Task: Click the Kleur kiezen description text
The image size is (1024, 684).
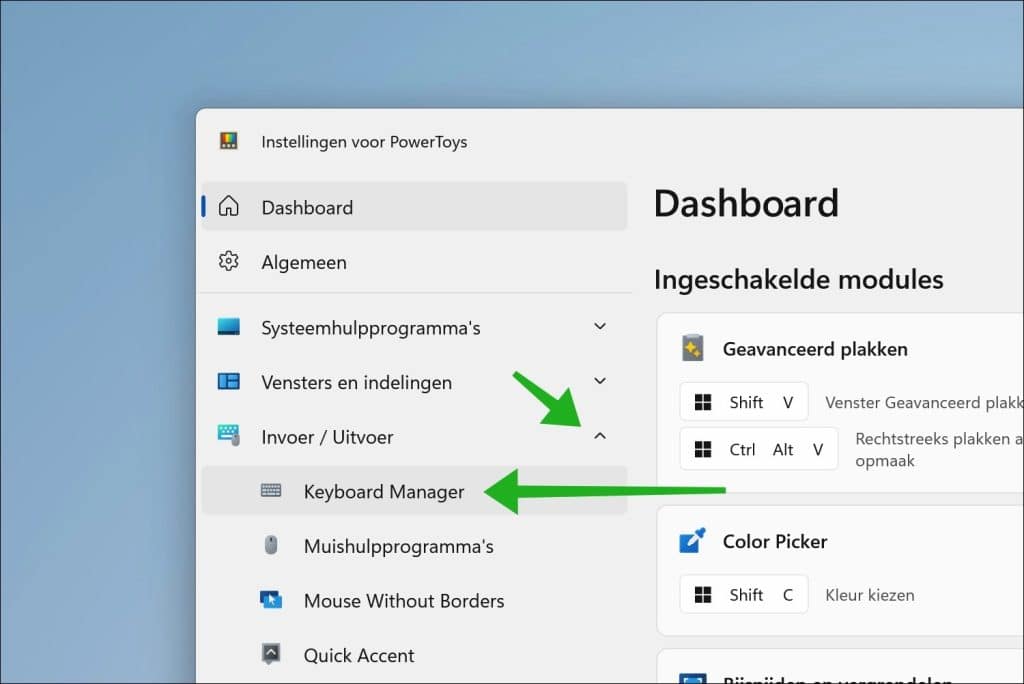Action: (x=870, y=595)
